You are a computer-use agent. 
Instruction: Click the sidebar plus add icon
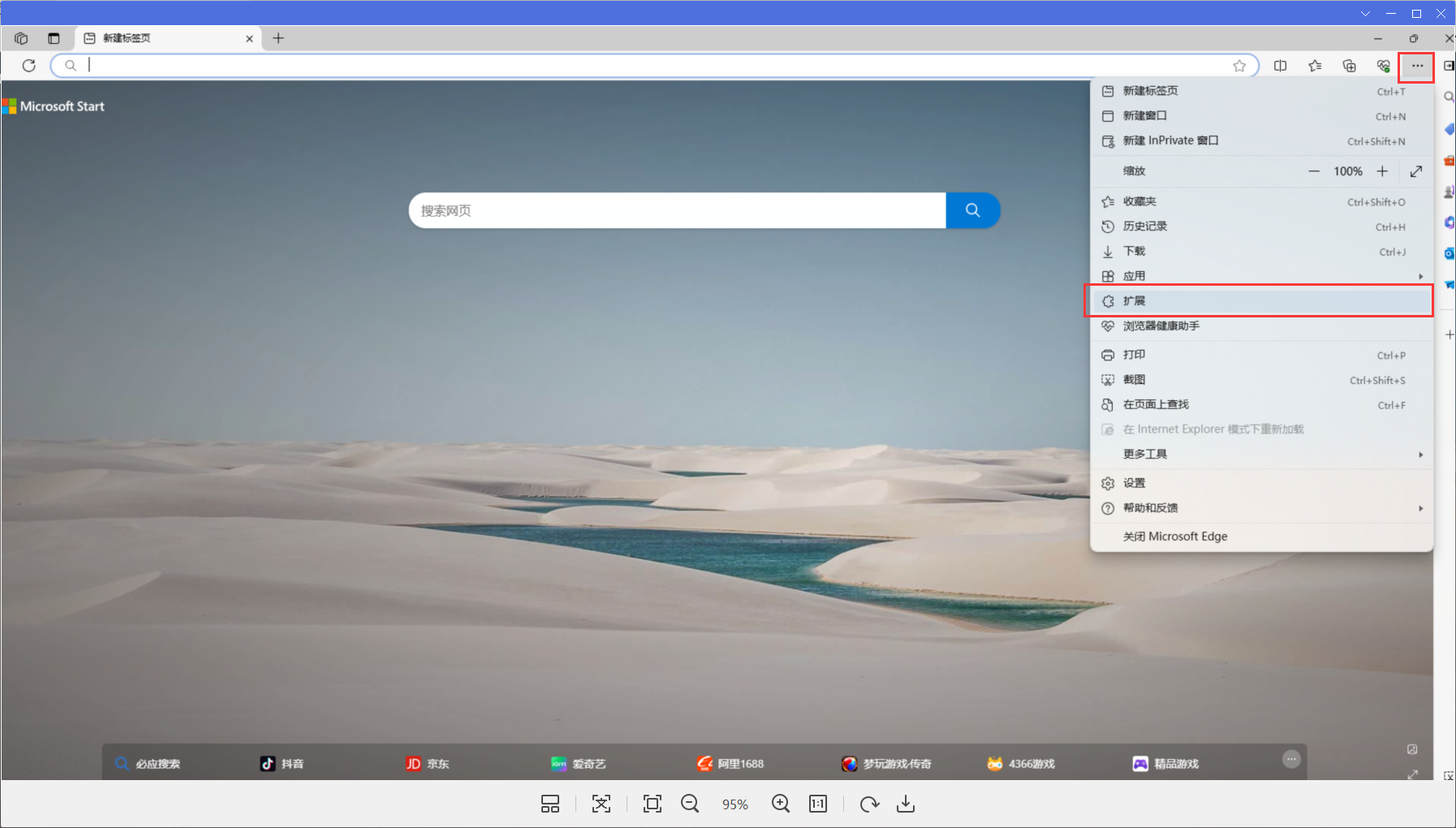tap(1450, 334)
